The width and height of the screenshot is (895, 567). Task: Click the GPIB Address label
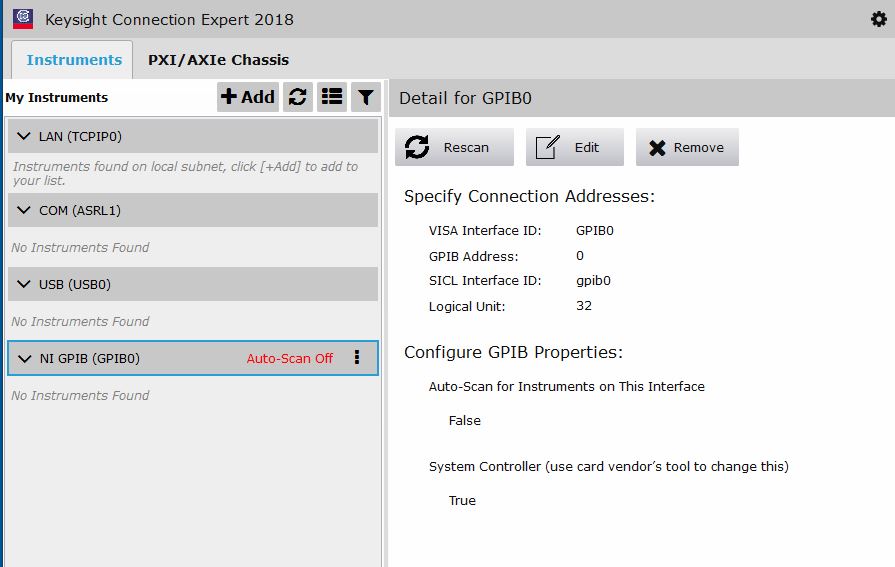click(473, 256)
